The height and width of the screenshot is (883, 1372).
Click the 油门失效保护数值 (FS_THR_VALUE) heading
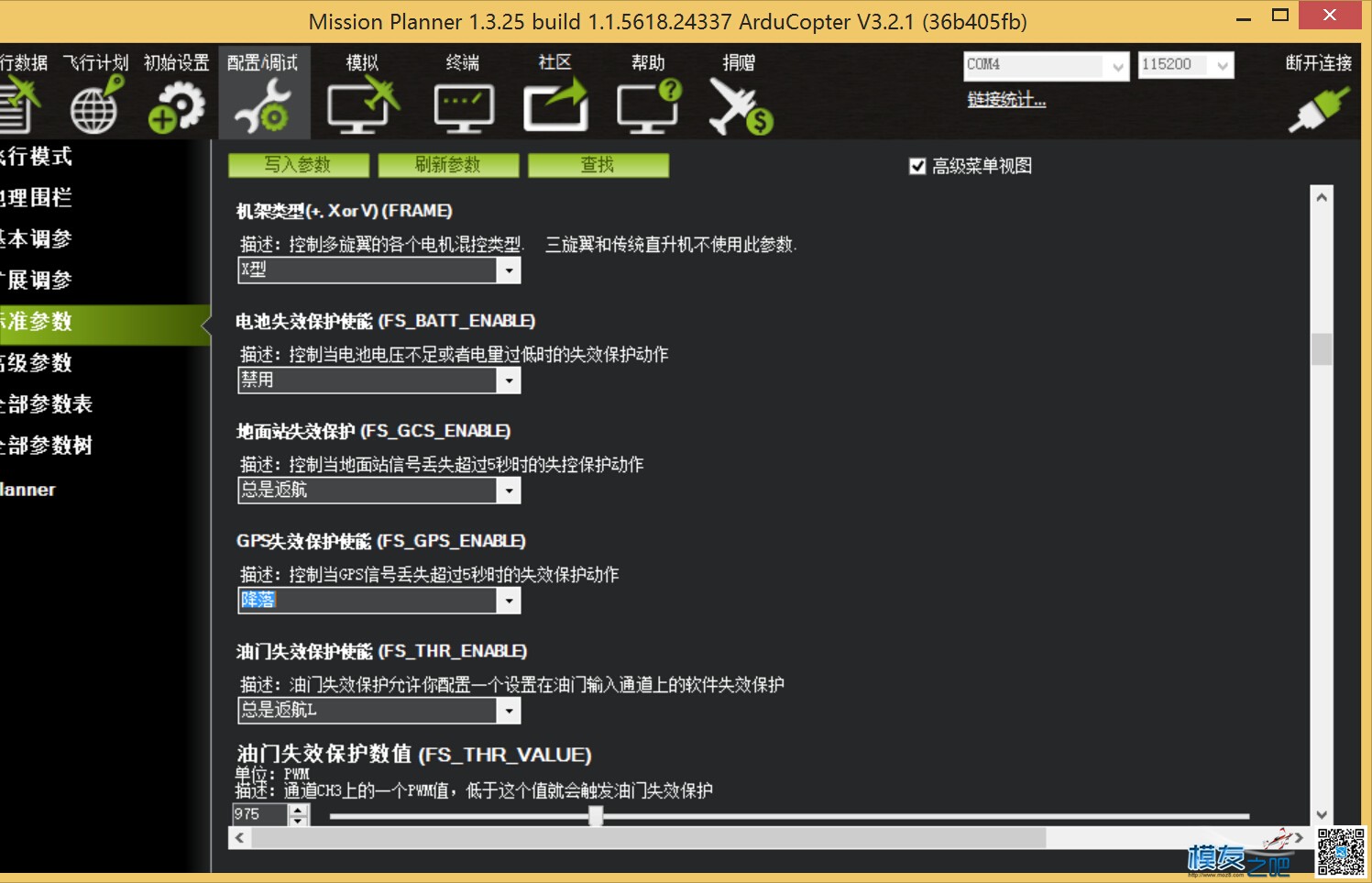click(414, 755)
